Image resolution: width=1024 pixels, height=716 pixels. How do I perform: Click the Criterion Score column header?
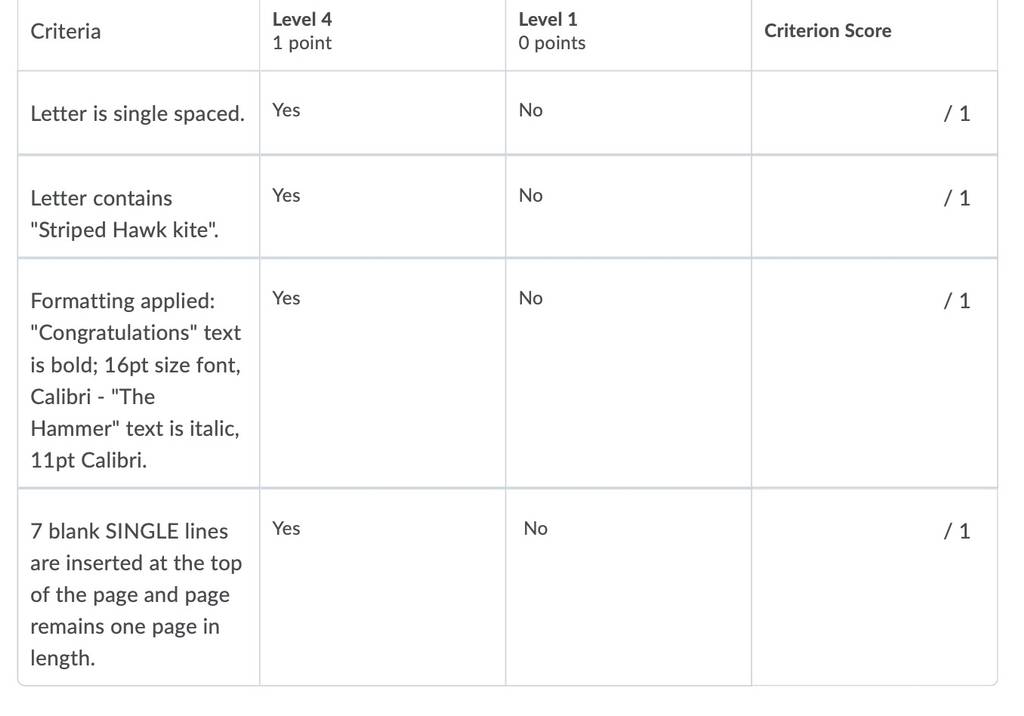(x=827, y=31)
